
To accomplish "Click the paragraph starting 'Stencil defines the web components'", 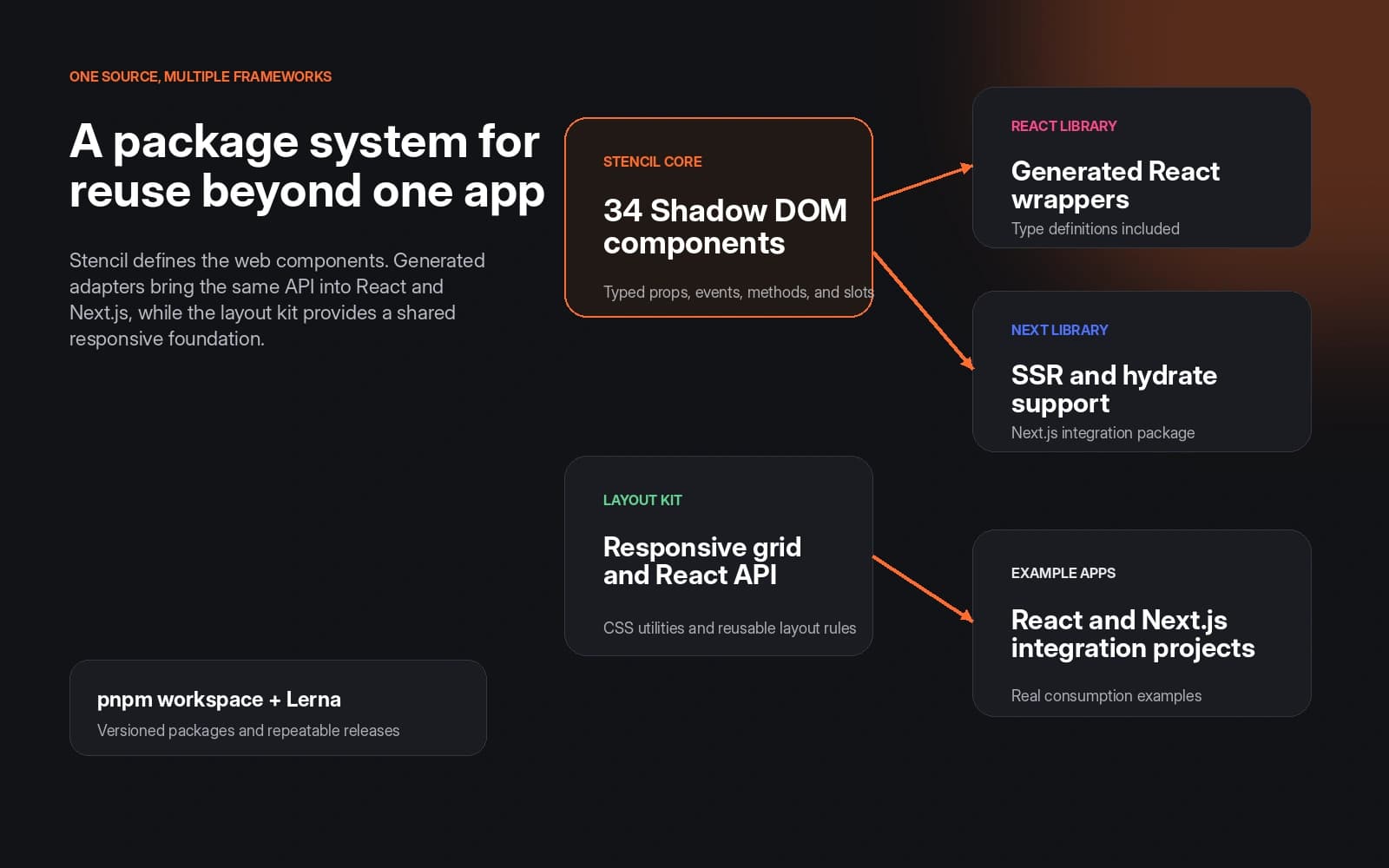I will coord(277,299).
